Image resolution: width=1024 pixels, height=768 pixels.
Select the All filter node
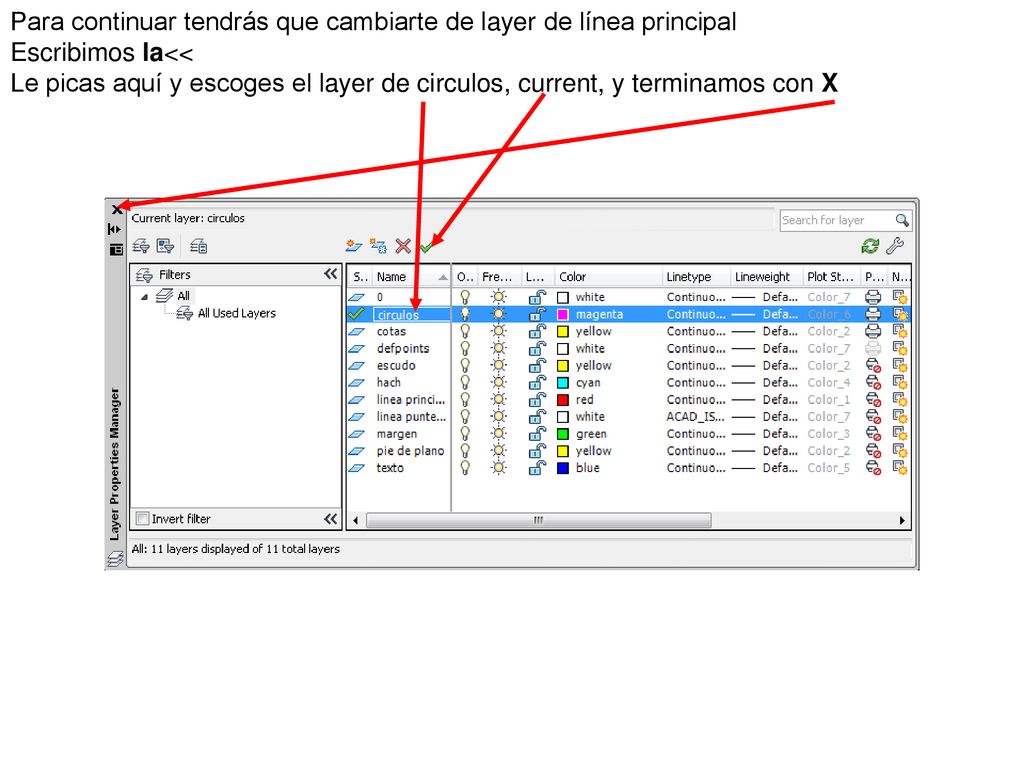(184, 296)
